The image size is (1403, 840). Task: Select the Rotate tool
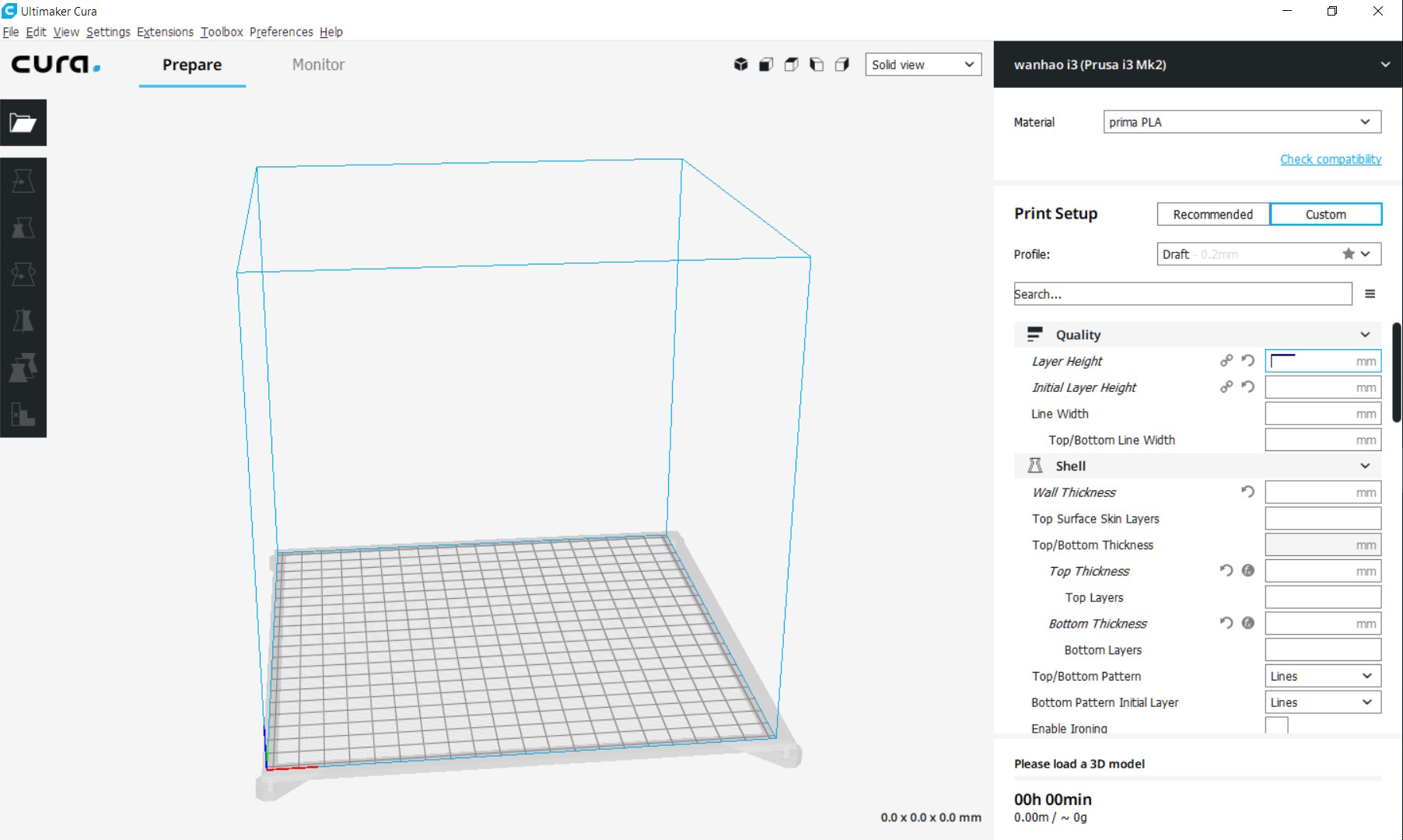coord(23,274)
